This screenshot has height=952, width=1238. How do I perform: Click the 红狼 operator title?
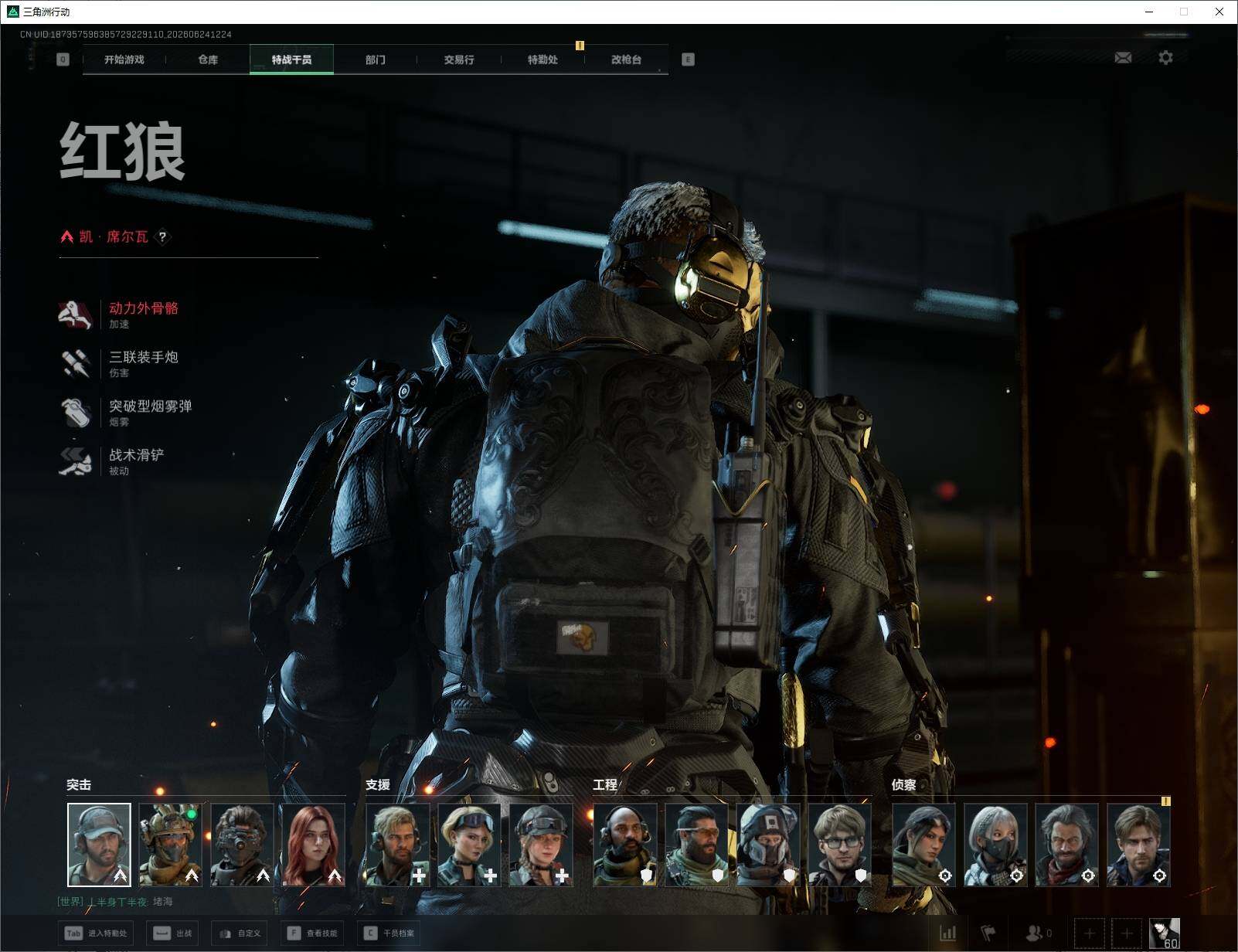123,151
